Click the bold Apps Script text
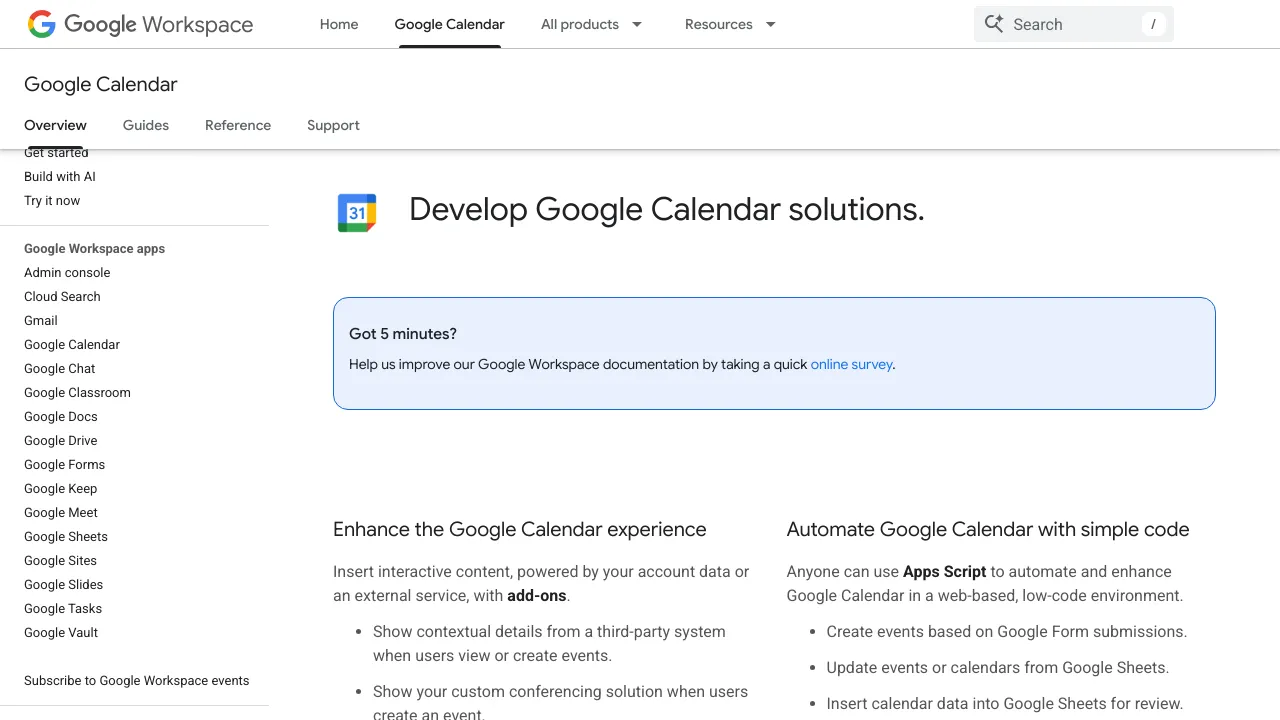This screenshot has width=1280, height=720. [945, 571]
